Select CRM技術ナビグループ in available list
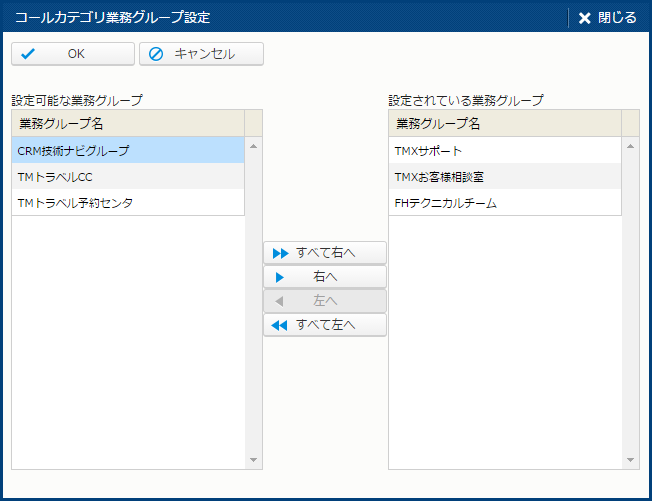Image resolution: width=652 pixels, height=501 pixels. (x=128, y=151)
